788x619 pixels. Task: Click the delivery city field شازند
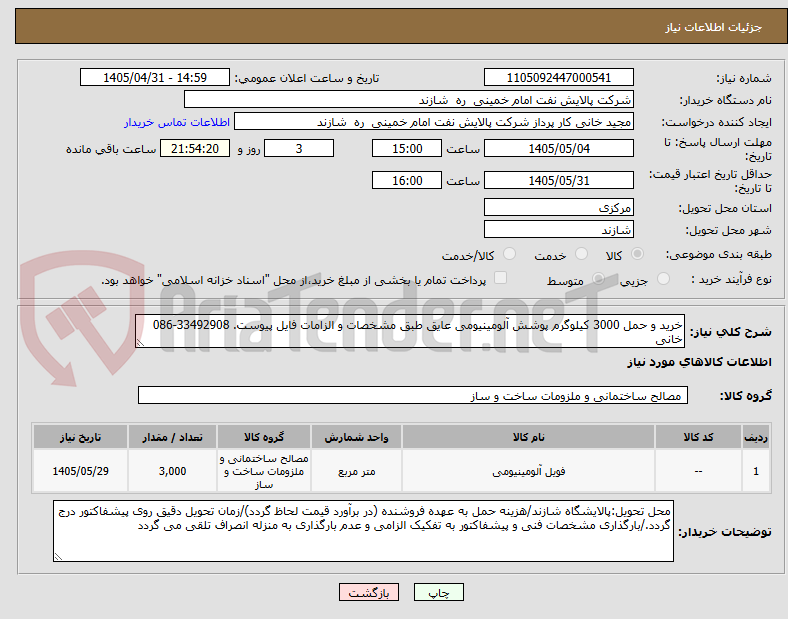click(558, 230)
